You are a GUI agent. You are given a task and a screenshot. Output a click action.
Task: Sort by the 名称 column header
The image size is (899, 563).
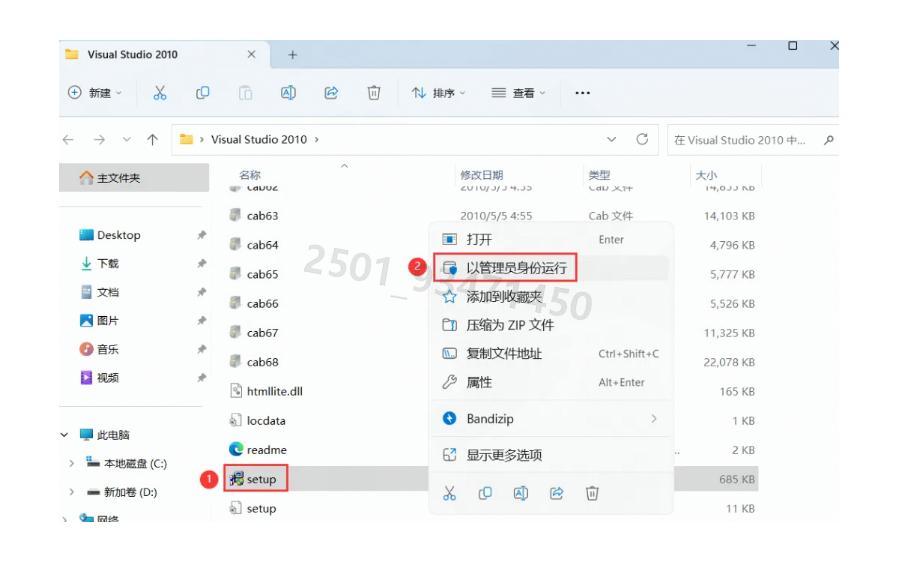point(250,175)
